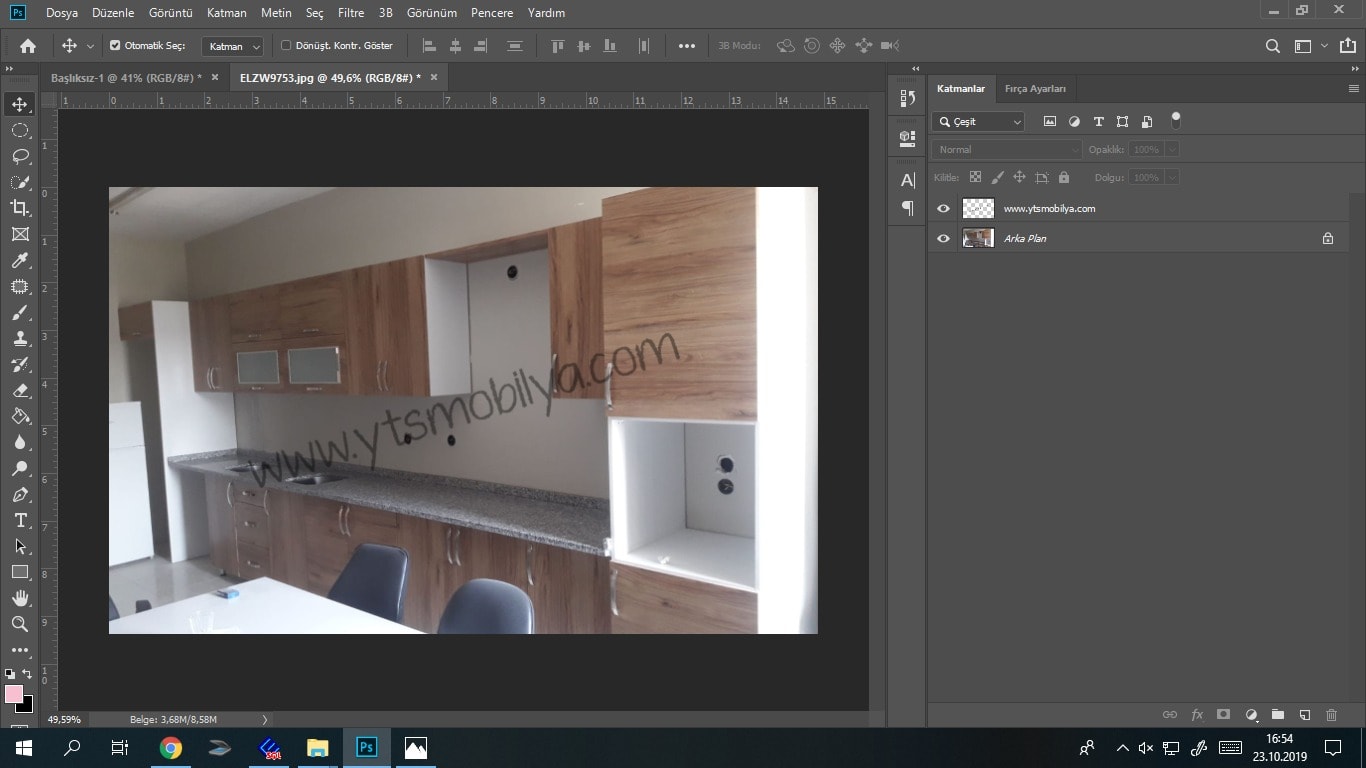Click the Arka Plan layer thumbnail
The width and height of the screenshot is (1366, 768).
click(x=978, y=238)
